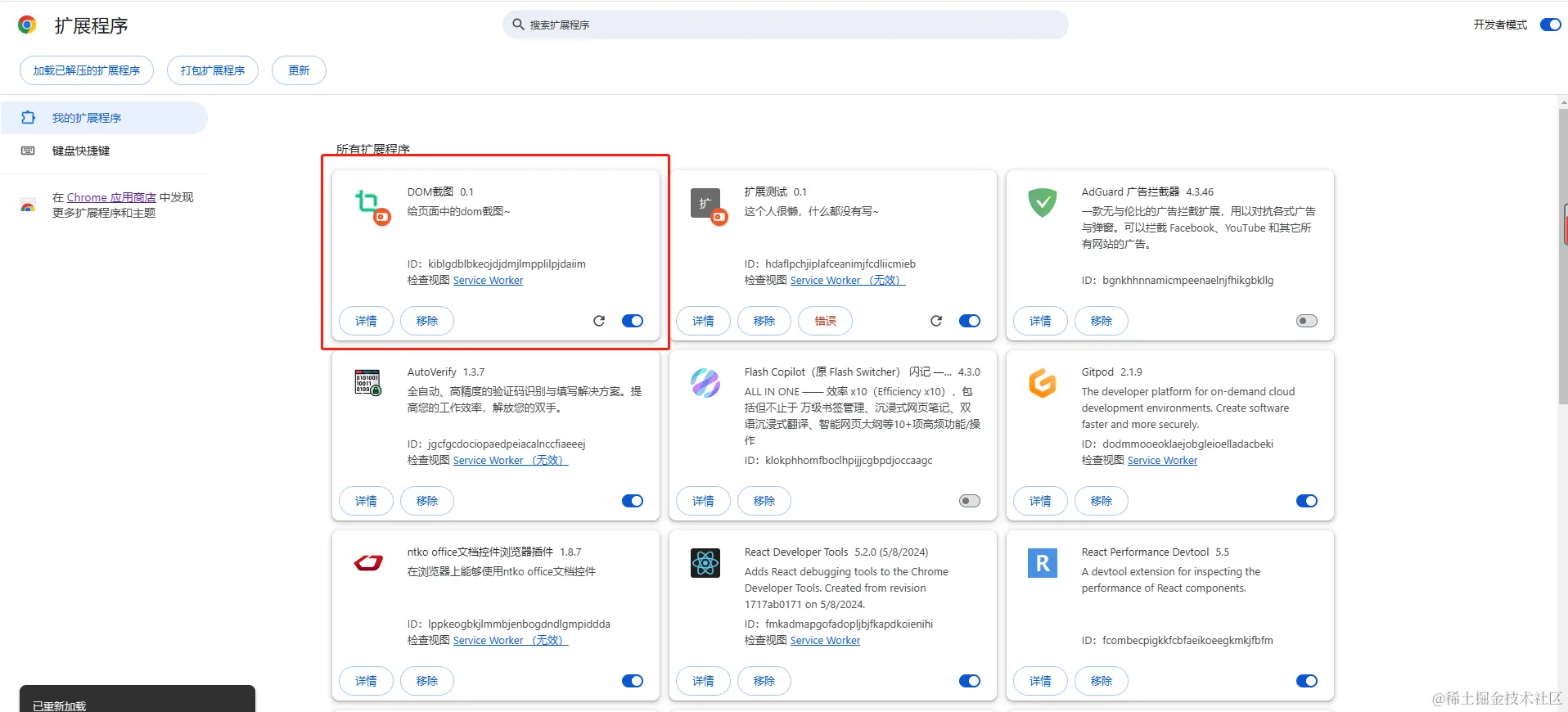Image resolution: width=1568 pixels, height=712 pixels.
Task: Click the 搜索扩展程序 search field
Action: 786,25
